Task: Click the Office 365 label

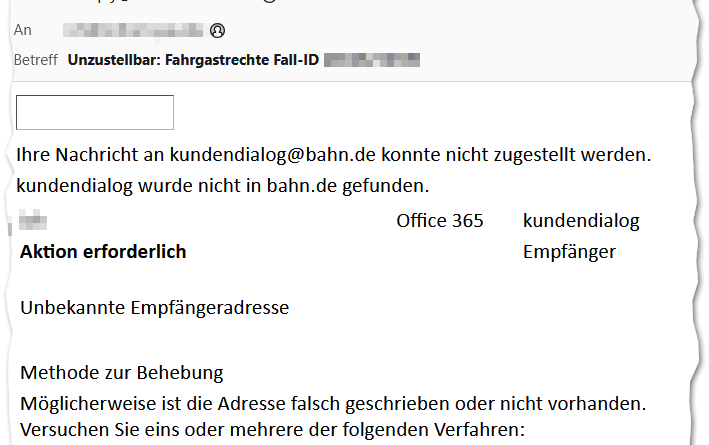Action: 439,220
